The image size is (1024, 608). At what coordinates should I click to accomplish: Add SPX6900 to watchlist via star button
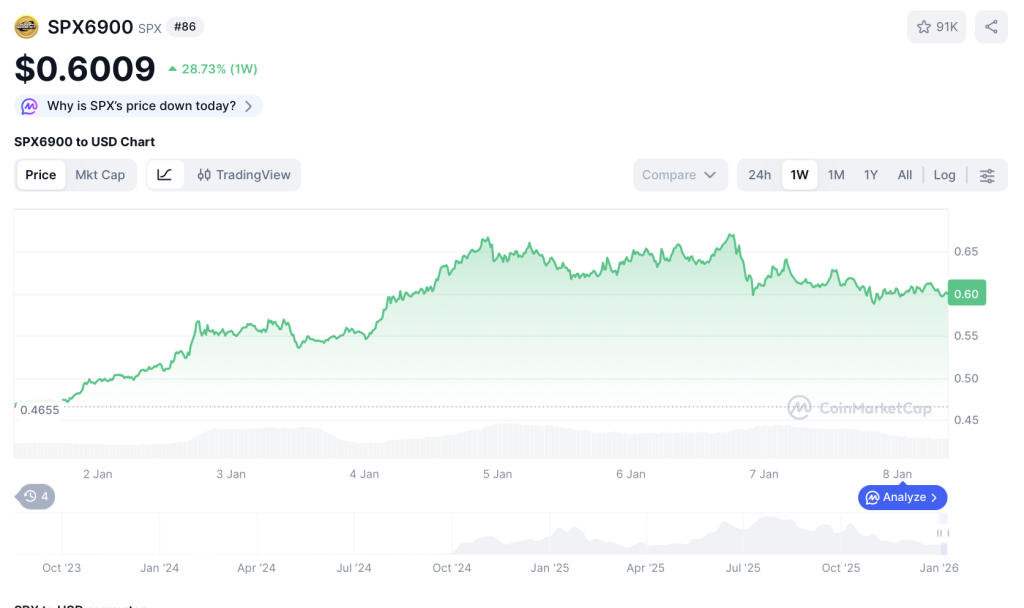point(936,27)
